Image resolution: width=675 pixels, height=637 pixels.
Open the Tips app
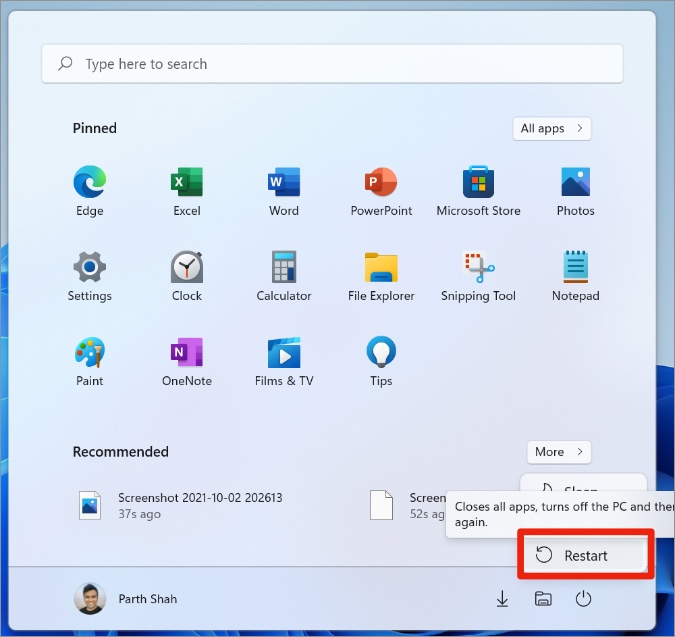click(x=381, y=361)
